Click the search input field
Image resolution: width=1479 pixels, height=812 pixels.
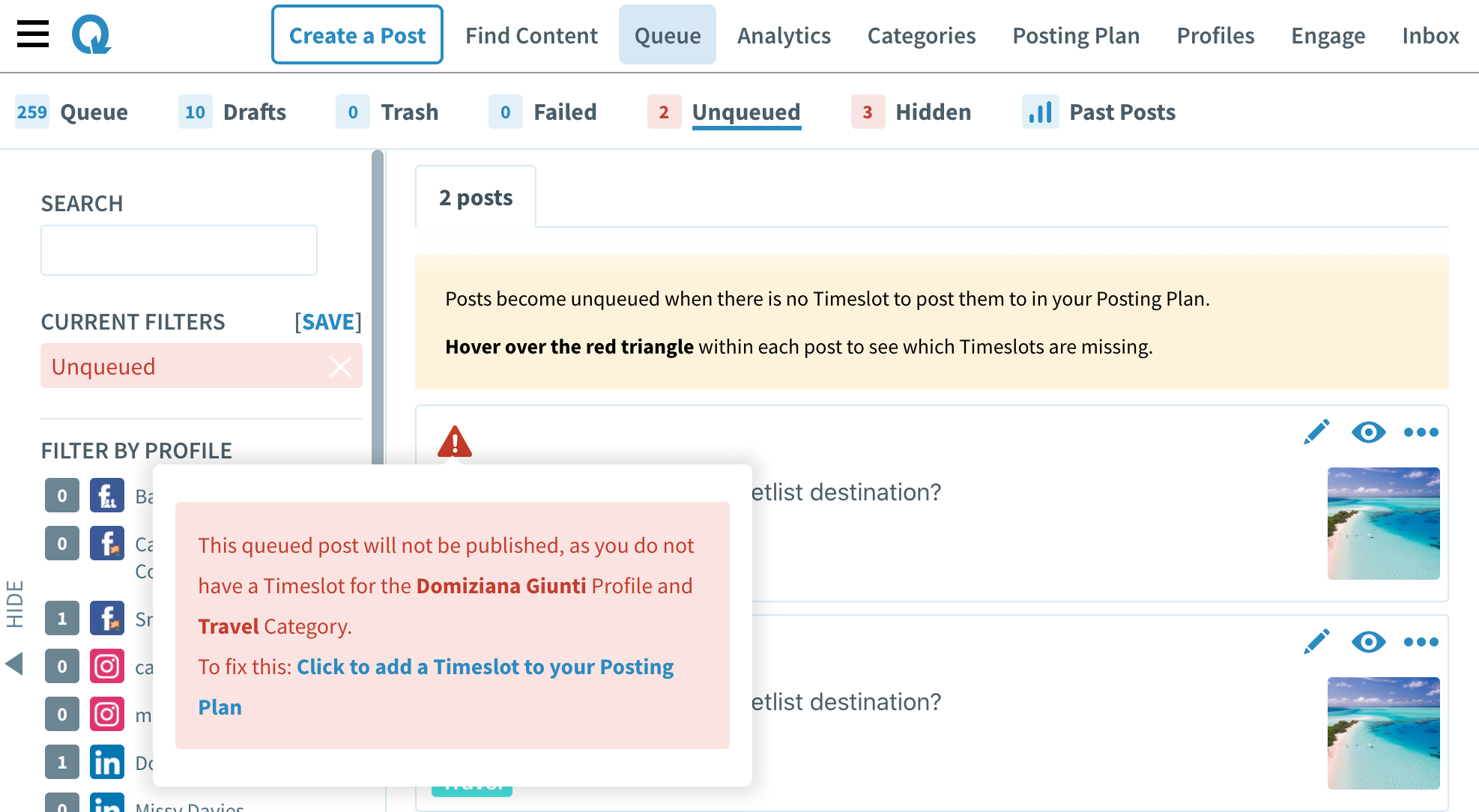(179, 250)
